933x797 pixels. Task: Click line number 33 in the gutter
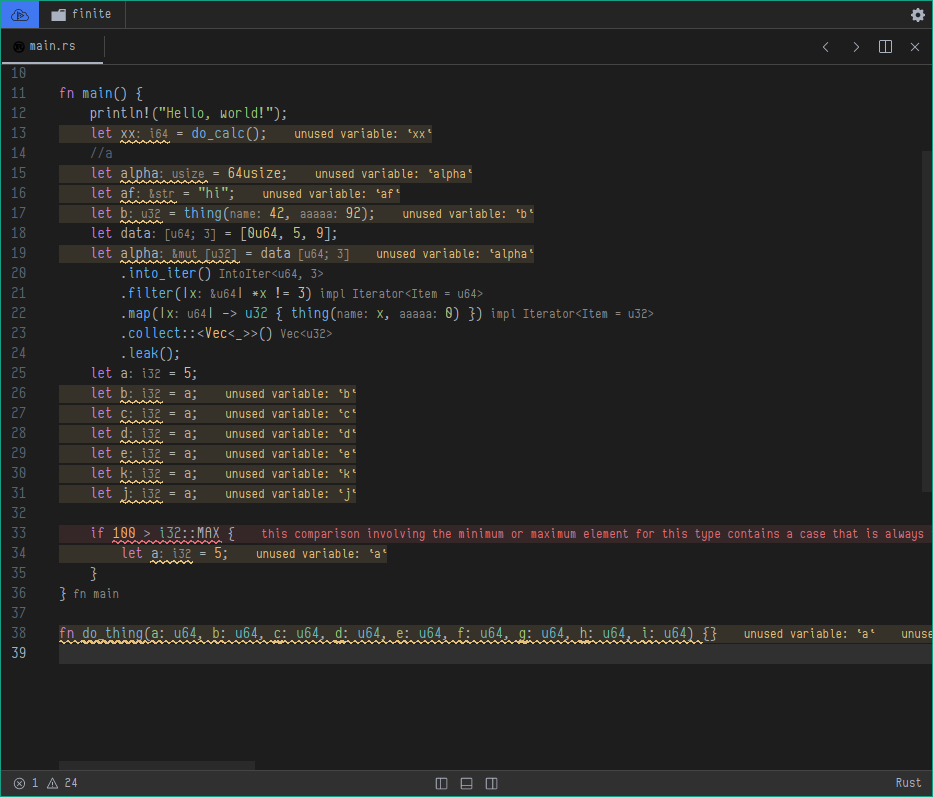18,533
